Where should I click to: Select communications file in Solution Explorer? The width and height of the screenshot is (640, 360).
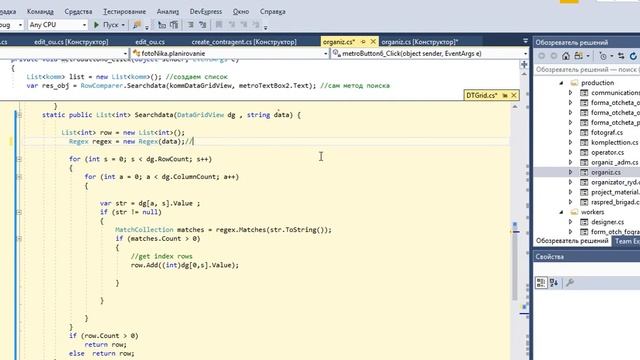(616, 93)
